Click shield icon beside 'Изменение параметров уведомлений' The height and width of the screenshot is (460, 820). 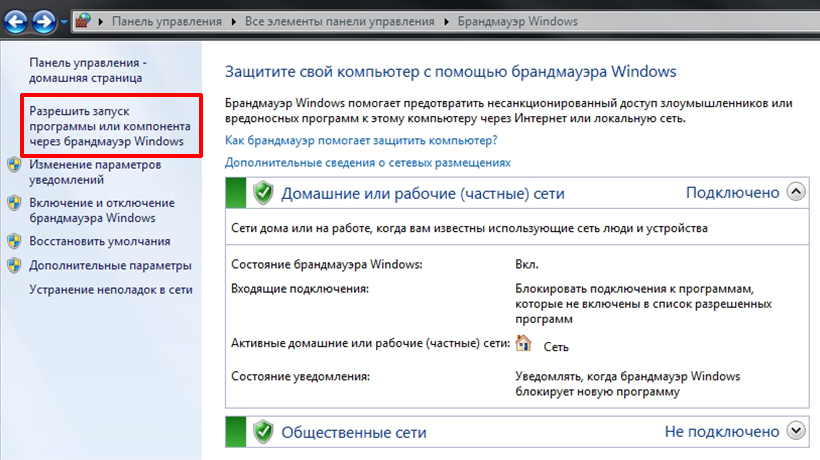click(14, 165)
